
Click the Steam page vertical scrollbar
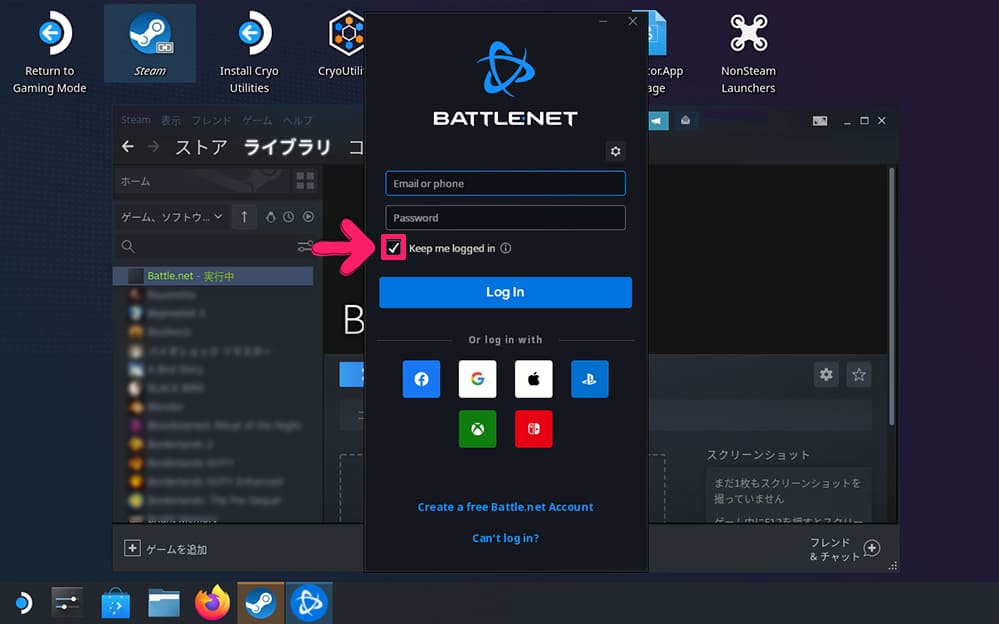point(891,296)
